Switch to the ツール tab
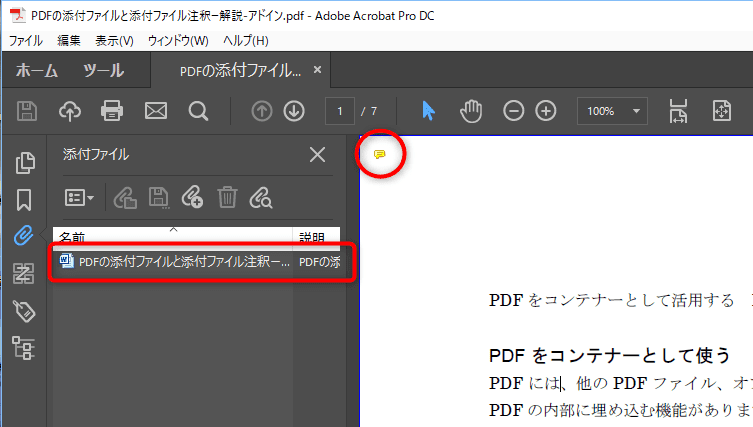Screen dimensions: 753x427 (x=103, y=70)
